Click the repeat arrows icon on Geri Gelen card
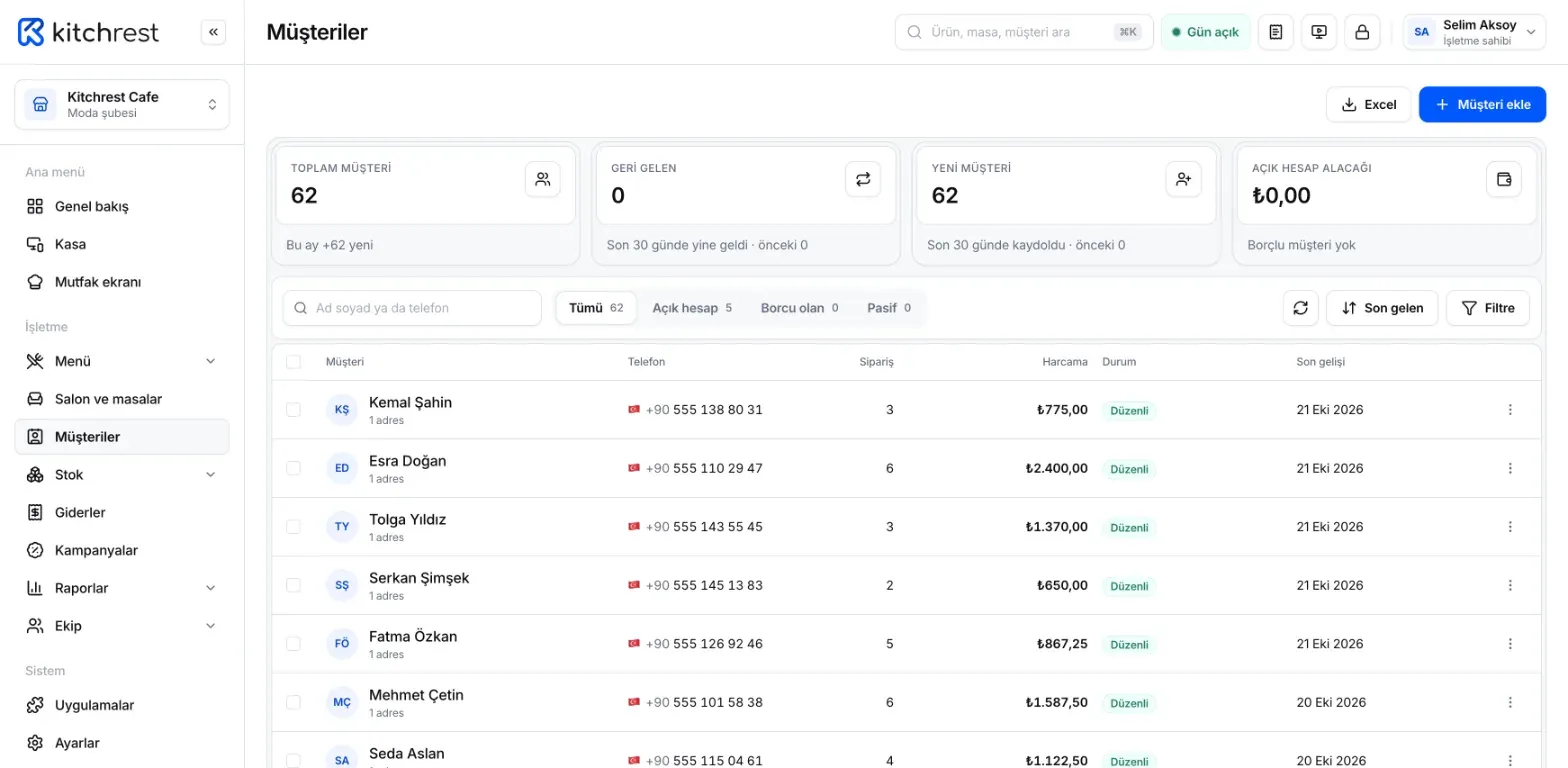The width and height of the screenshot is (1568, 768). tap(863, 179)
